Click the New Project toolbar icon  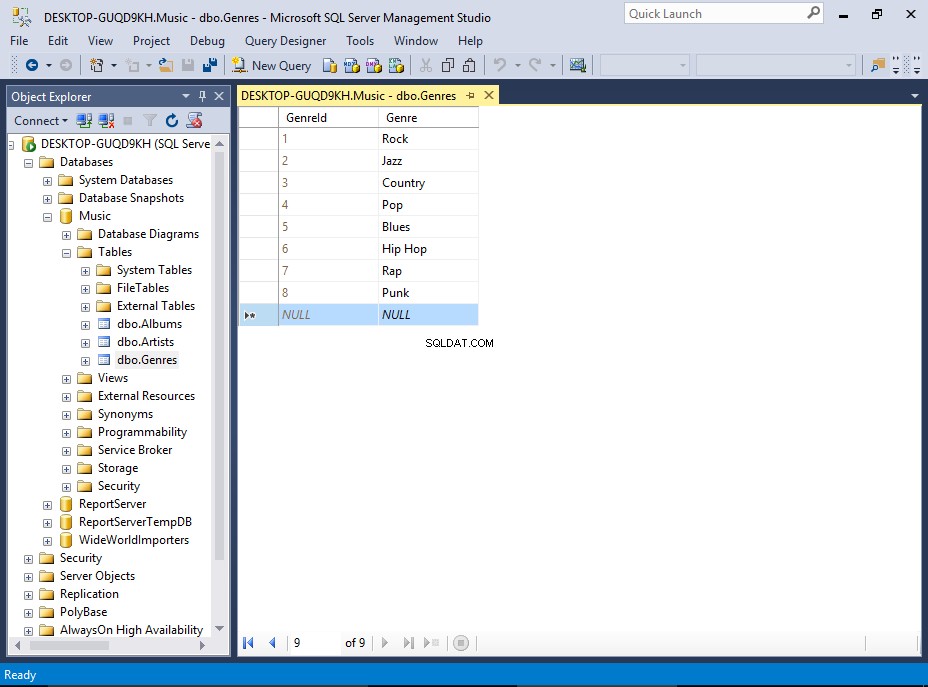[x=96, y=65]
